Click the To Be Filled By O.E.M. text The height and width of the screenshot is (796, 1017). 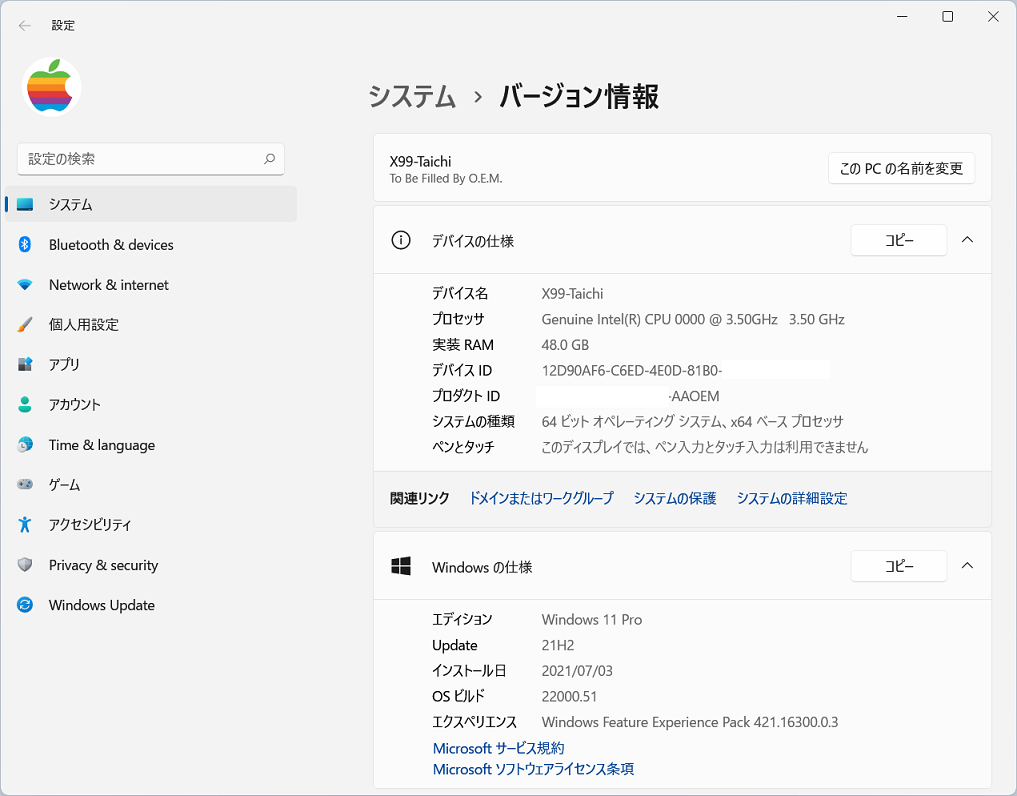[446, 178]
